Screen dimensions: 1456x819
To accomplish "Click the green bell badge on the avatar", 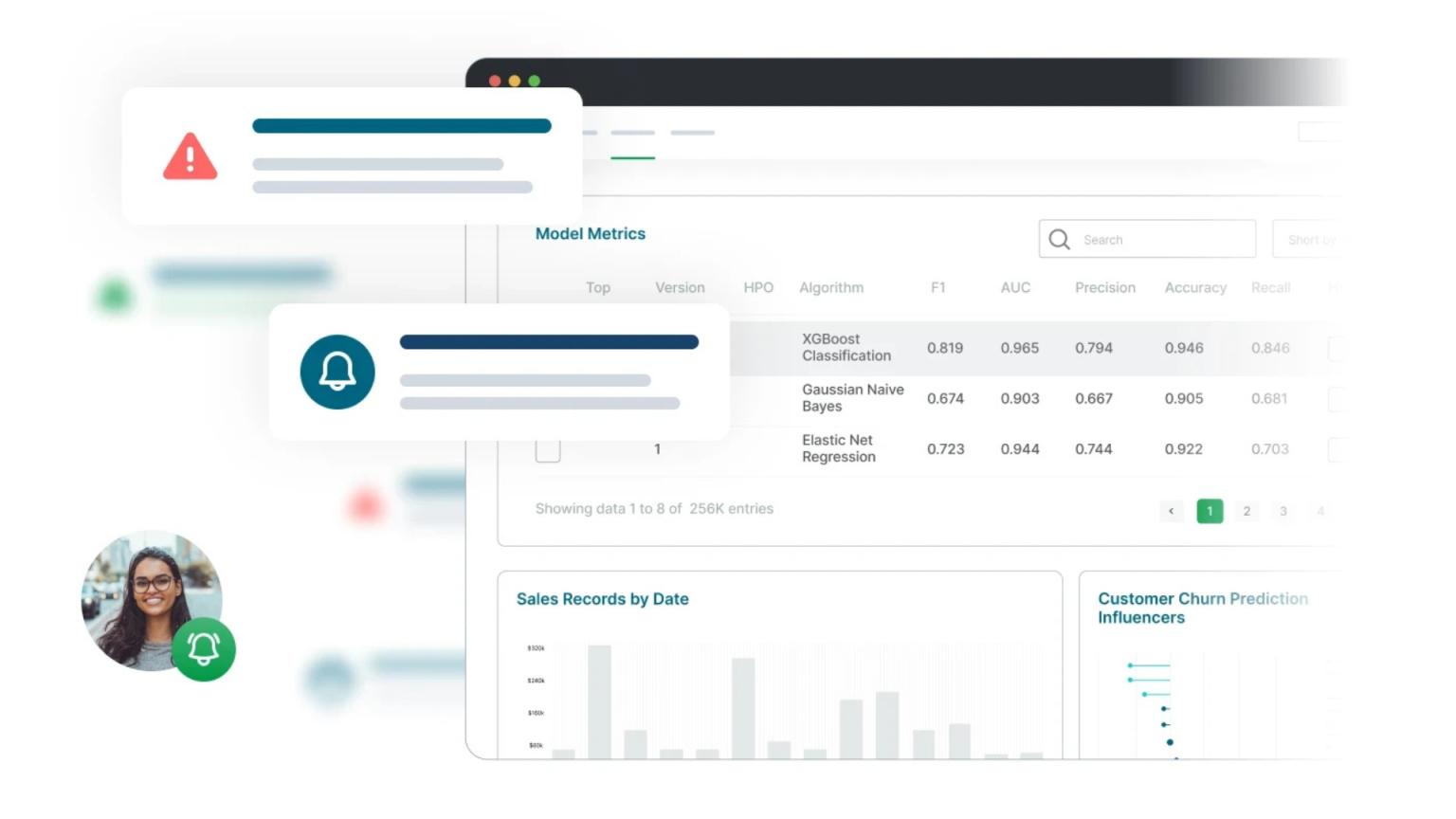I will click(x=203, y=648).
